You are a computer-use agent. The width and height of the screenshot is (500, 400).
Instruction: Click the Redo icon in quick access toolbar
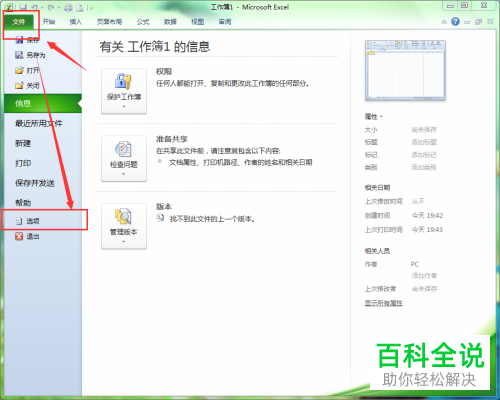51,7
